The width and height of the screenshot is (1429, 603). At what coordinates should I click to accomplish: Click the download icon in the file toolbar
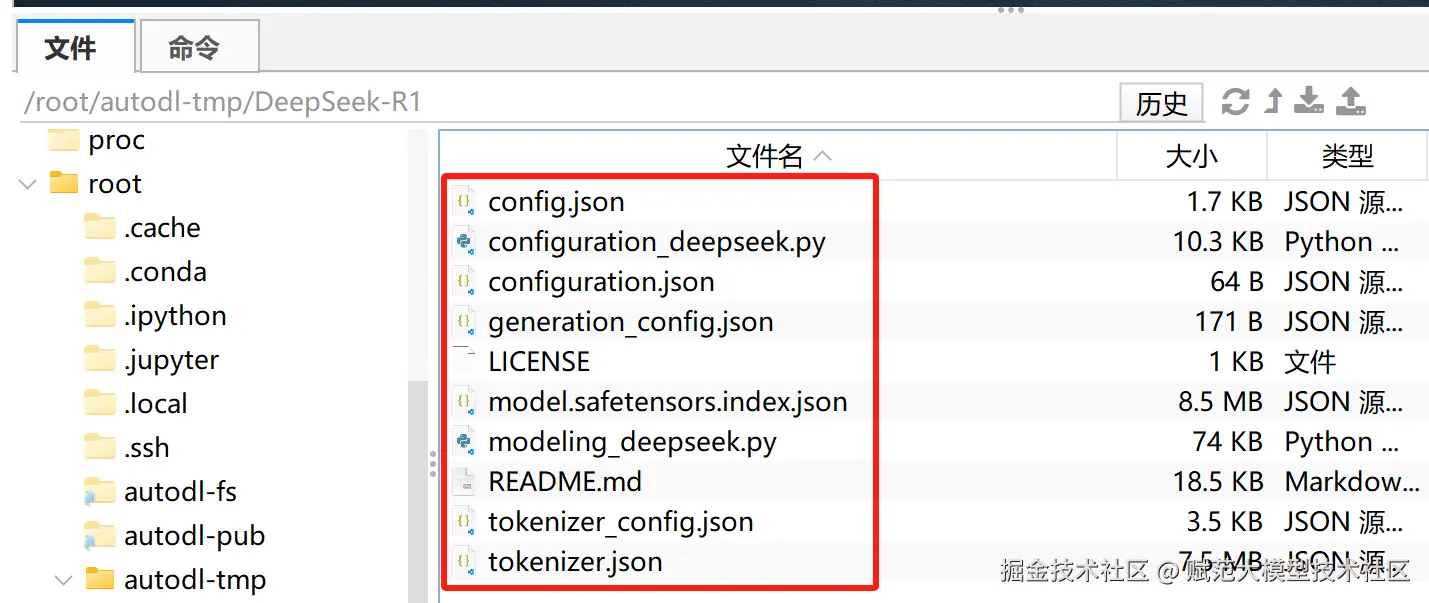click(x=1309, y=101)
